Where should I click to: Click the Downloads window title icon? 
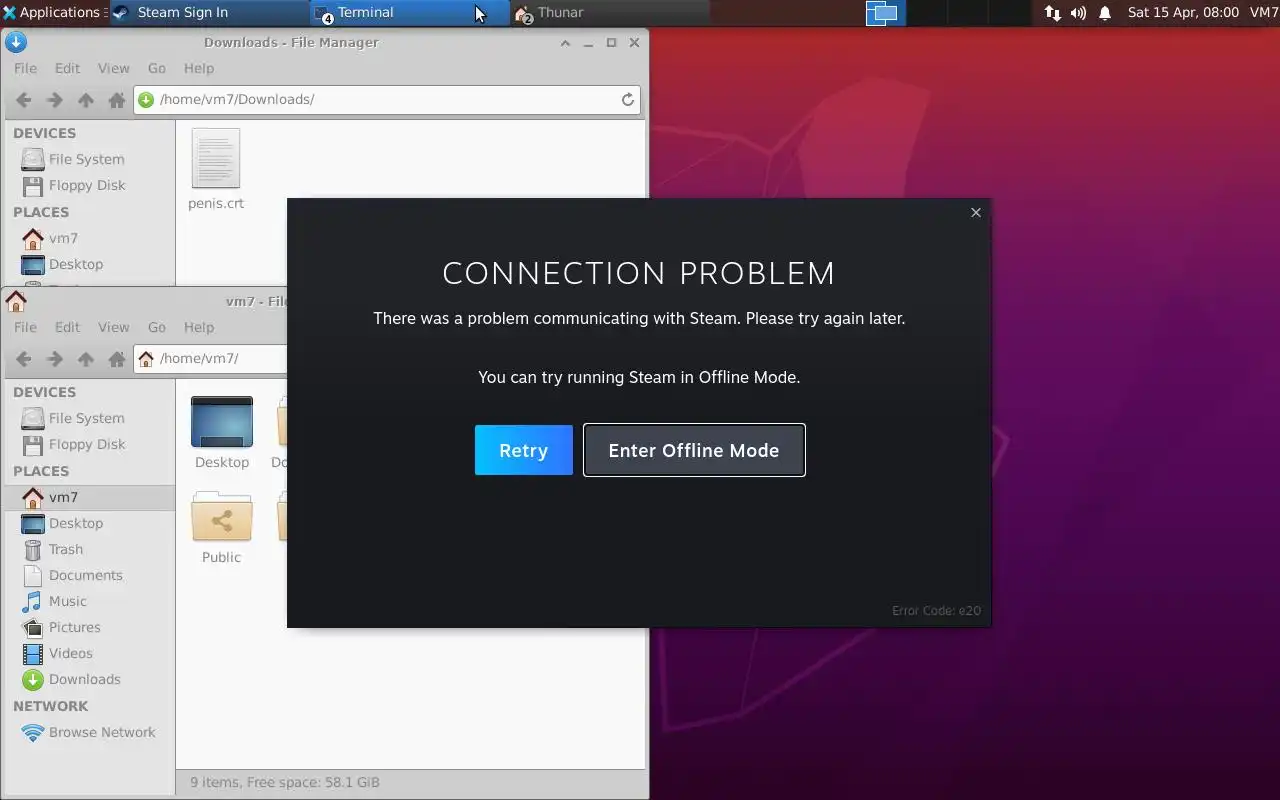coord(16,42)
